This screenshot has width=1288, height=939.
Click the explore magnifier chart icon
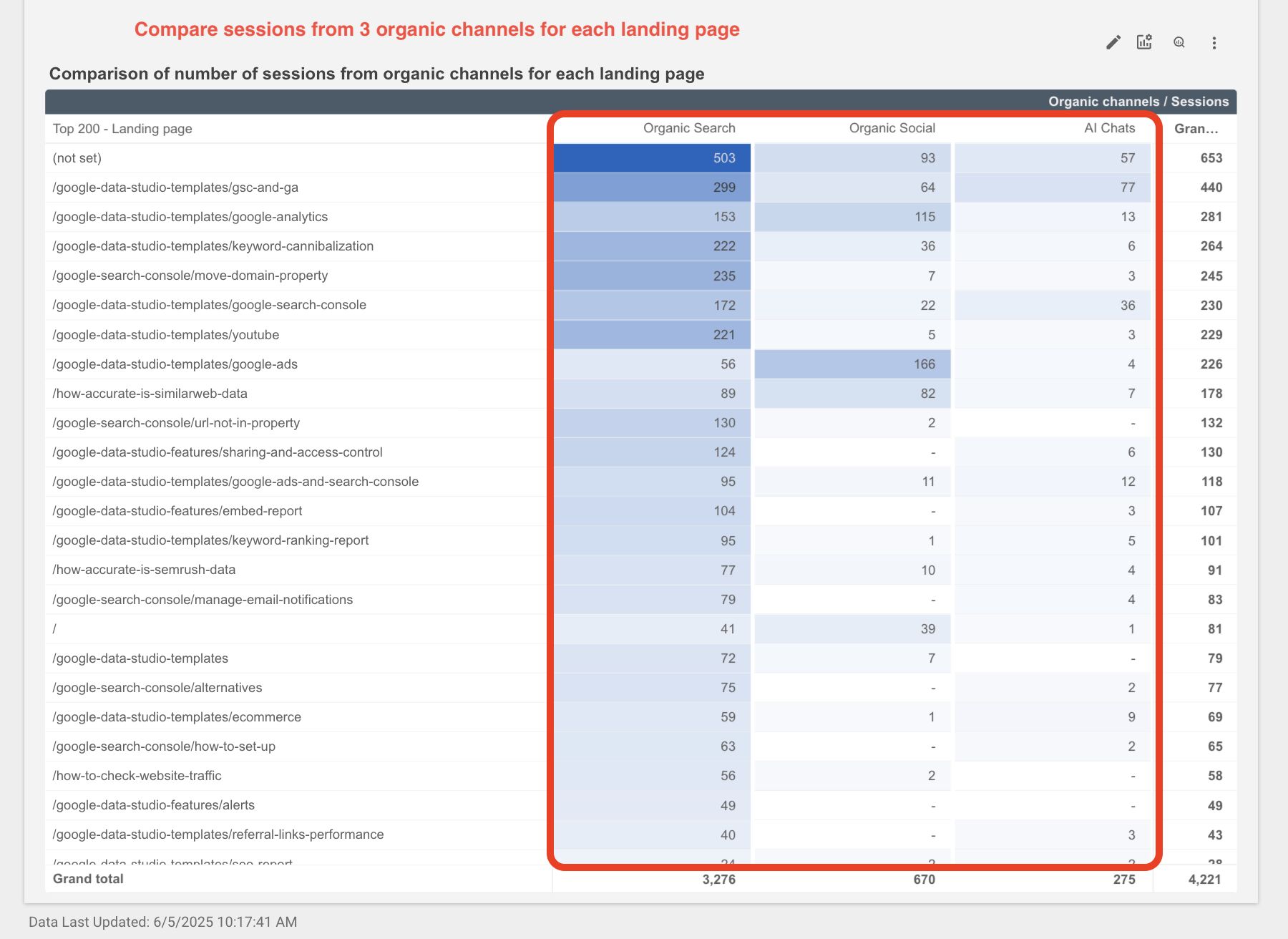(x=1179, y=43)
